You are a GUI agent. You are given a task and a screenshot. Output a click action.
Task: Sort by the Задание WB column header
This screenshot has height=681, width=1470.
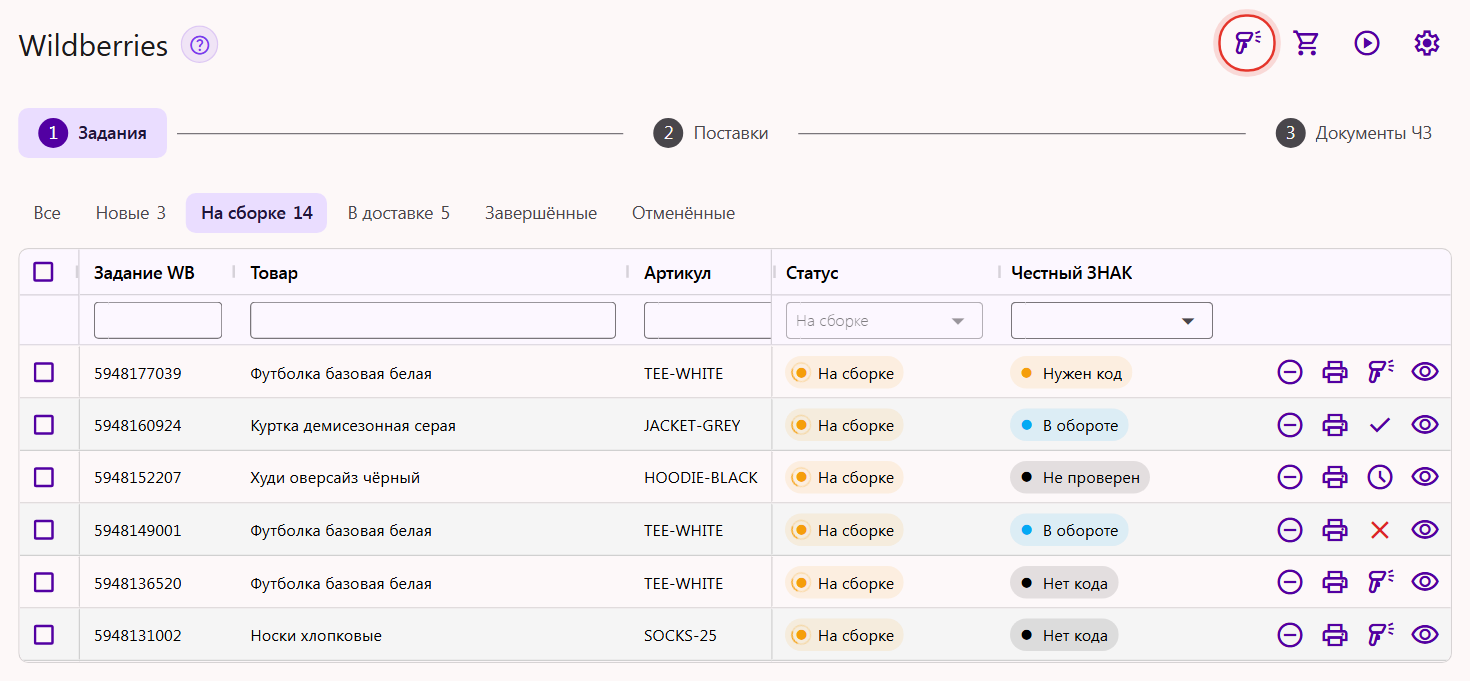click(144, 273)
